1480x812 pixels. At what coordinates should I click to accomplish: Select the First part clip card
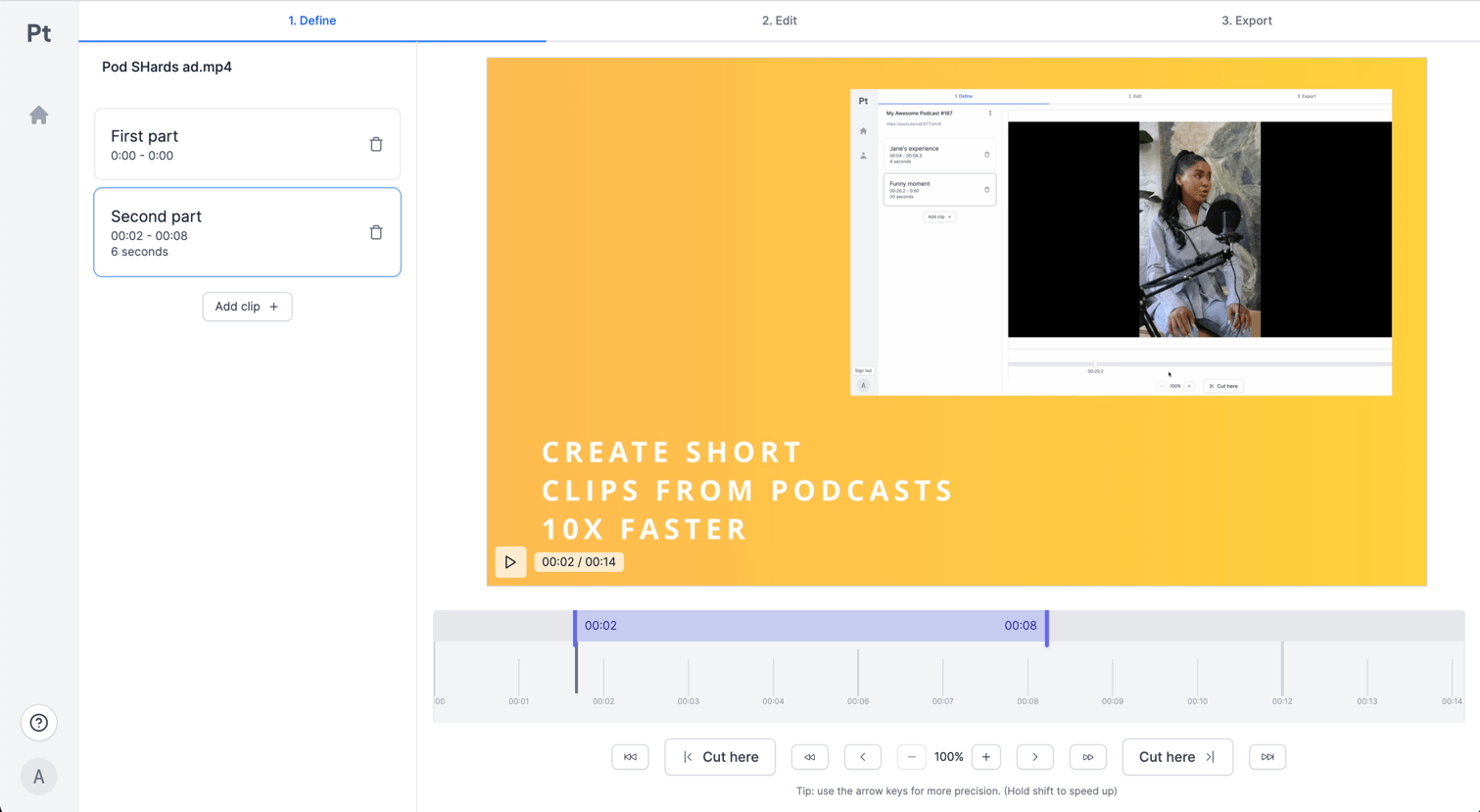point(247,144)
